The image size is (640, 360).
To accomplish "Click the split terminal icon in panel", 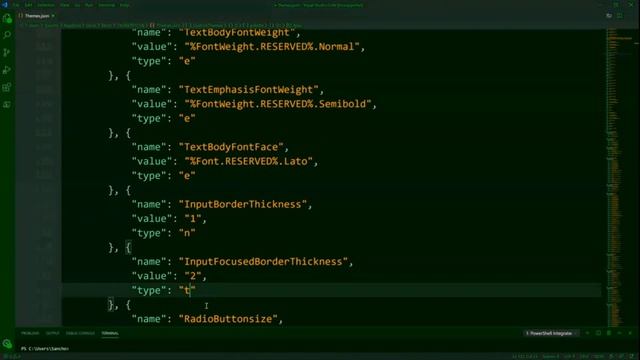I will click(x=598, y=333).
